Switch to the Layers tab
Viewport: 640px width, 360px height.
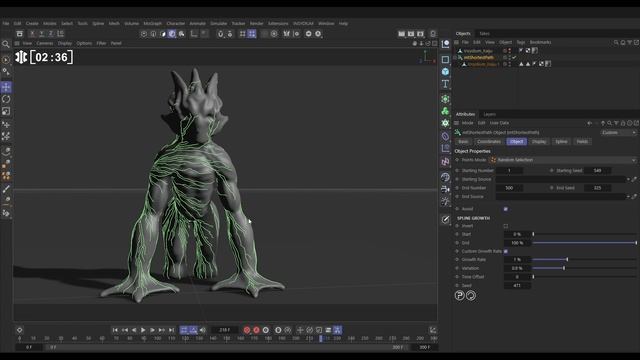click(x=489, y=114)
